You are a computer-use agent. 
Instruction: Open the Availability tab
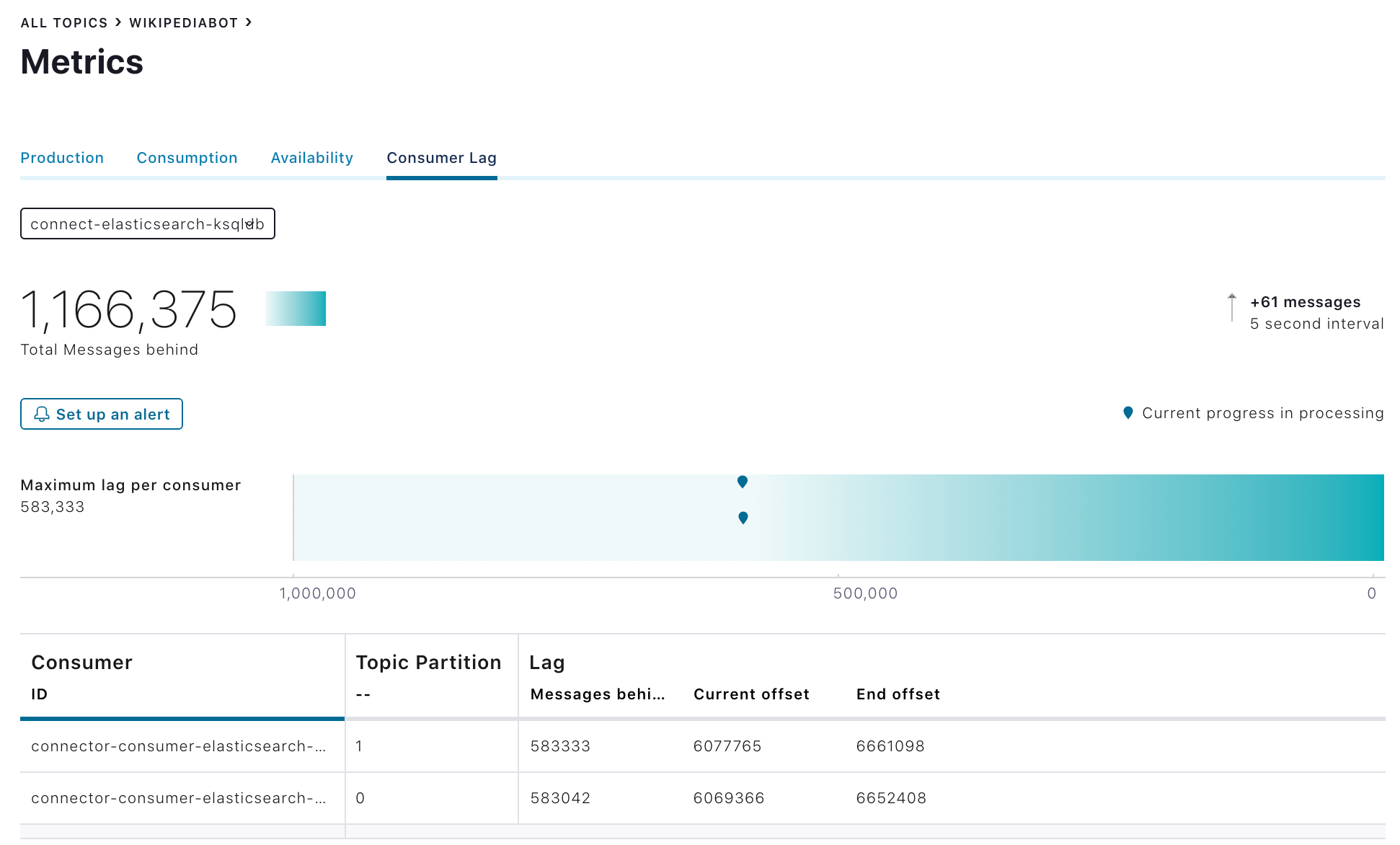point(311,158)
